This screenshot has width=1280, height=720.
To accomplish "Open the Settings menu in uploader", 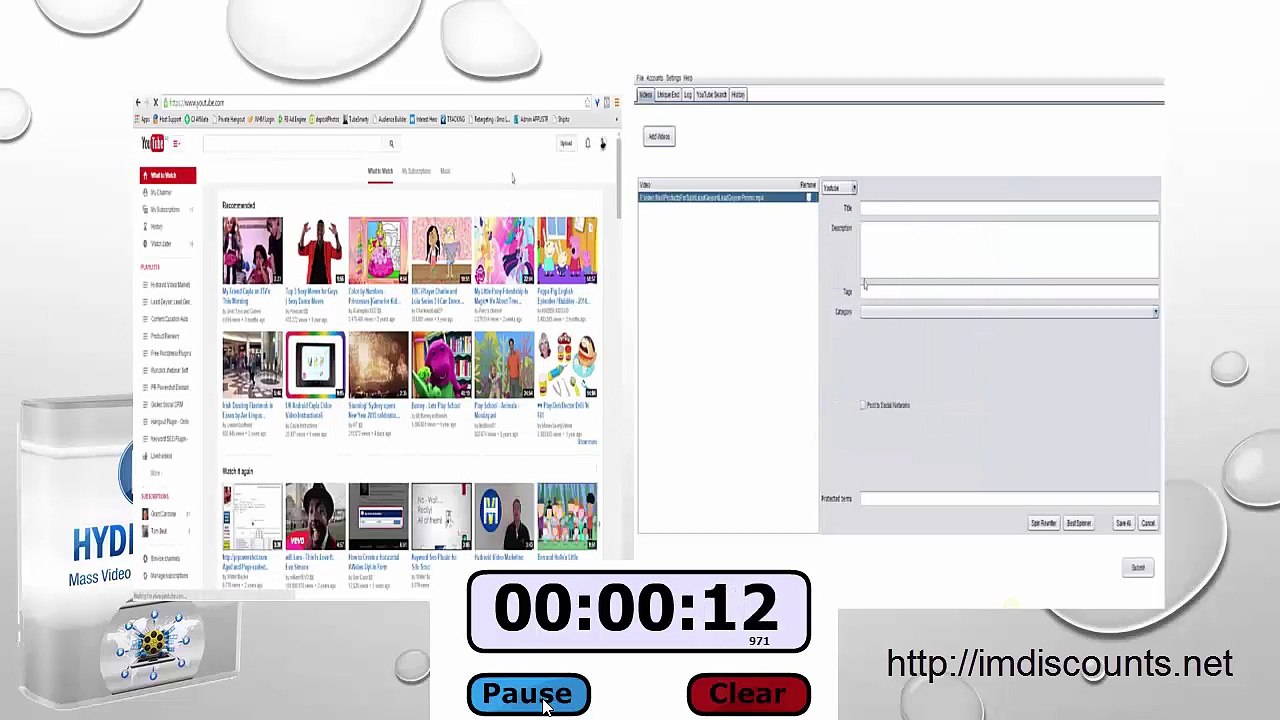I will (x=674, y=78).
